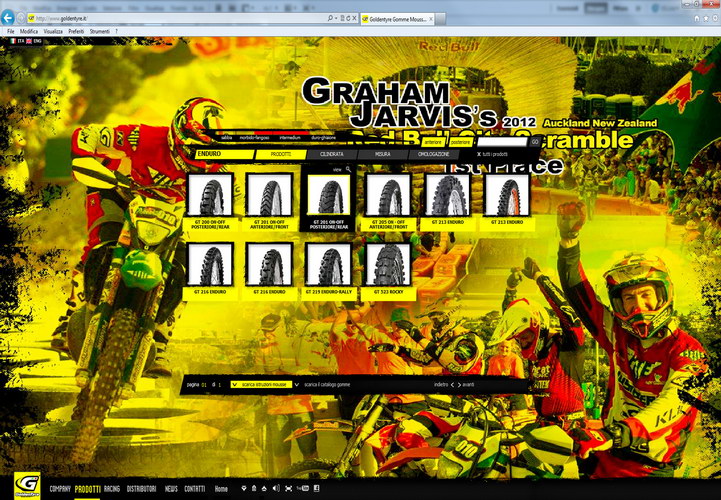Open GT 200 ON-OFF Posteriore/Rear tyre thumbnail

[210, 195]
